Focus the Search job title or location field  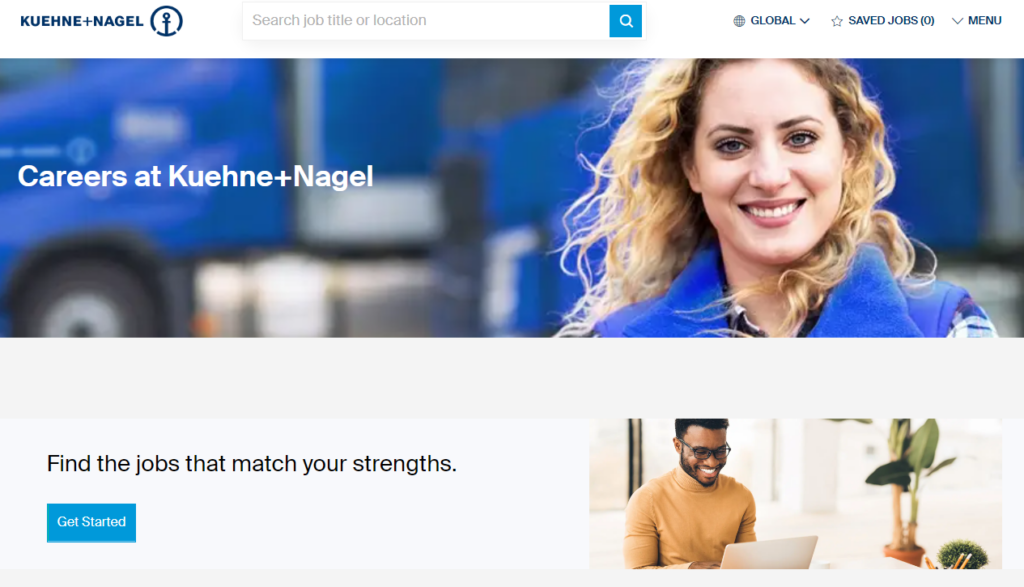click(x=426, y=21)
